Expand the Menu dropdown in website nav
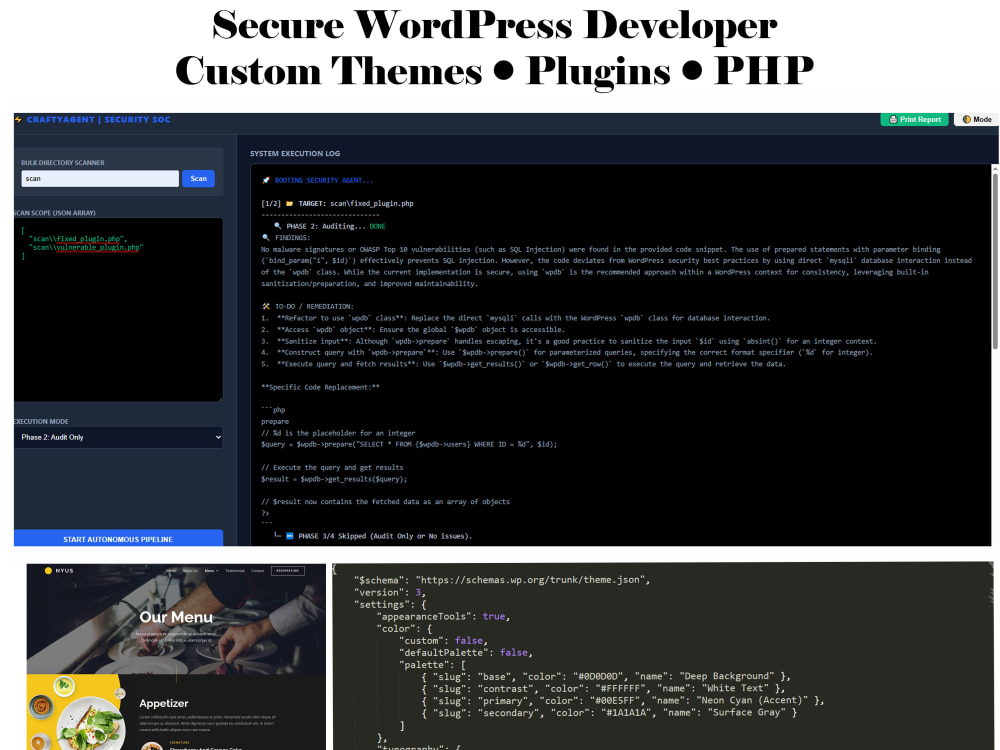Image resolution: width=1000 pixels, height=750 pixels. (x=211, y=570)
